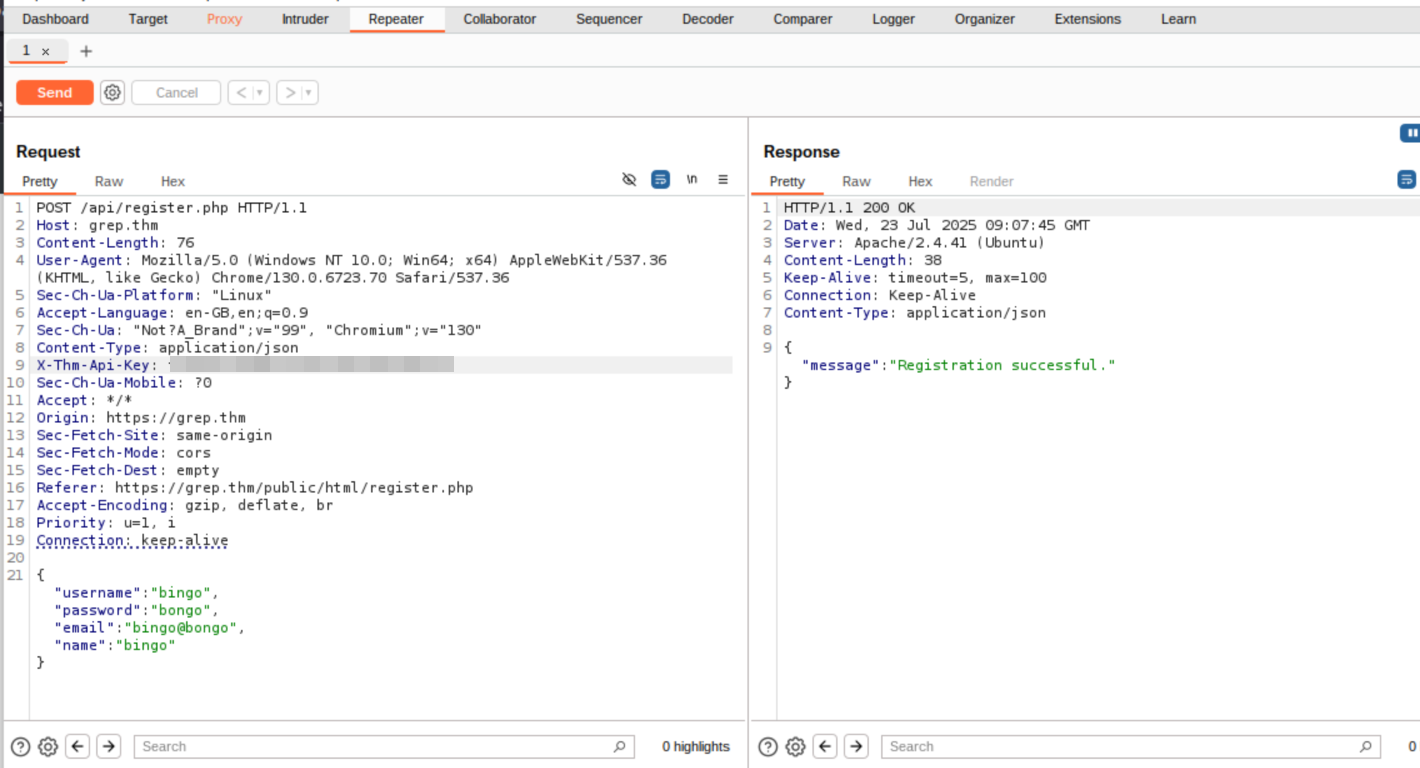1420x768 pixels.
Task: Select Response Pretty view tab
Action: click(787, 181)
